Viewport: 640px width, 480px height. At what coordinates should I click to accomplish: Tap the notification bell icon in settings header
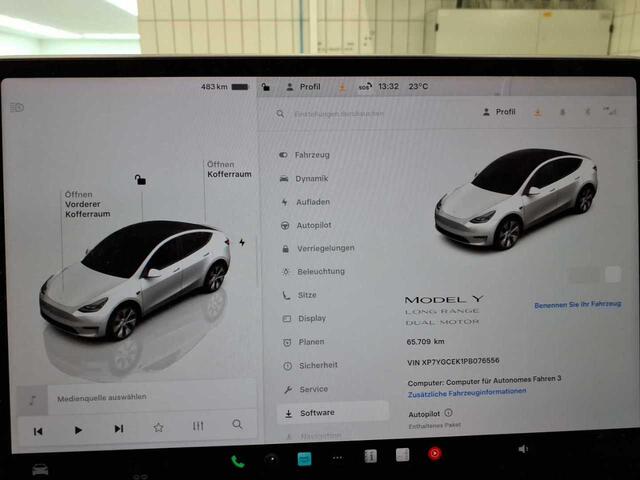click(563, 112)
